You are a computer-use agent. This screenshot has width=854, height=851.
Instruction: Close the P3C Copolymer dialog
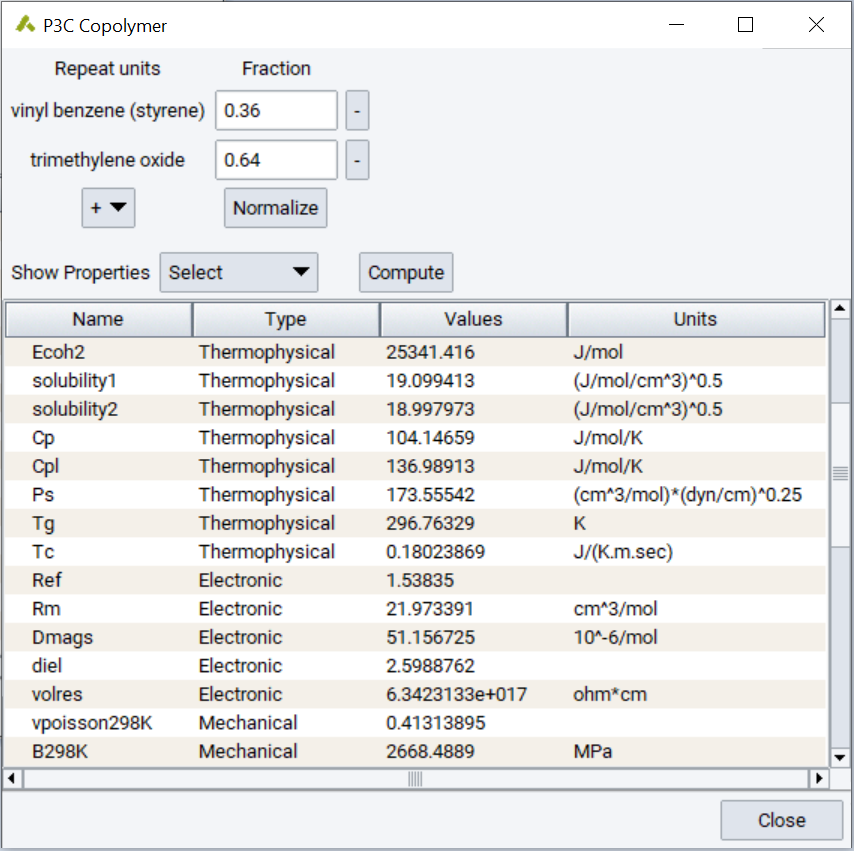(781, 819)
